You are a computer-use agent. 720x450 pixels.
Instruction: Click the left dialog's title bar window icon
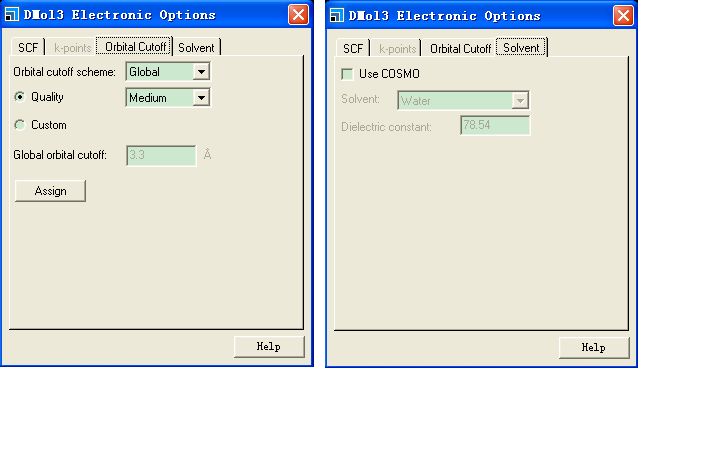pyautogui.click(x=12, y=15)
